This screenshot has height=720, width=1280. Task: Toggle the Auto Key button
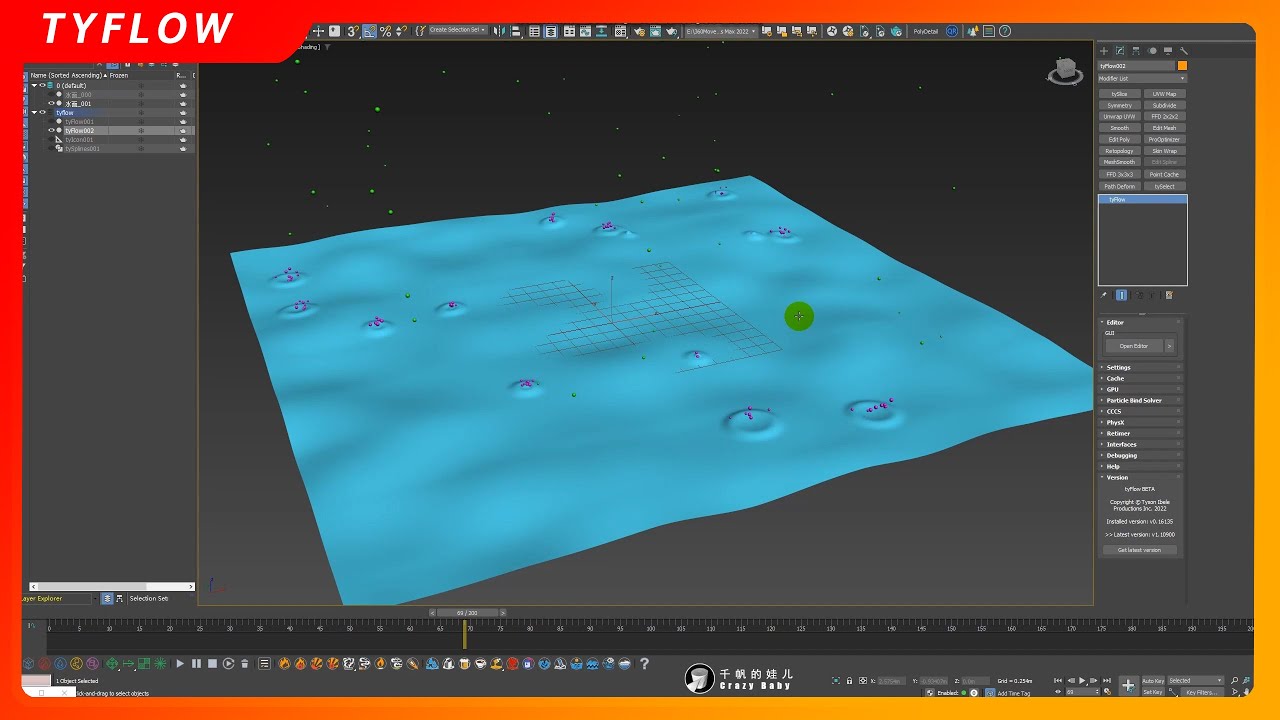pos(1153,681)
